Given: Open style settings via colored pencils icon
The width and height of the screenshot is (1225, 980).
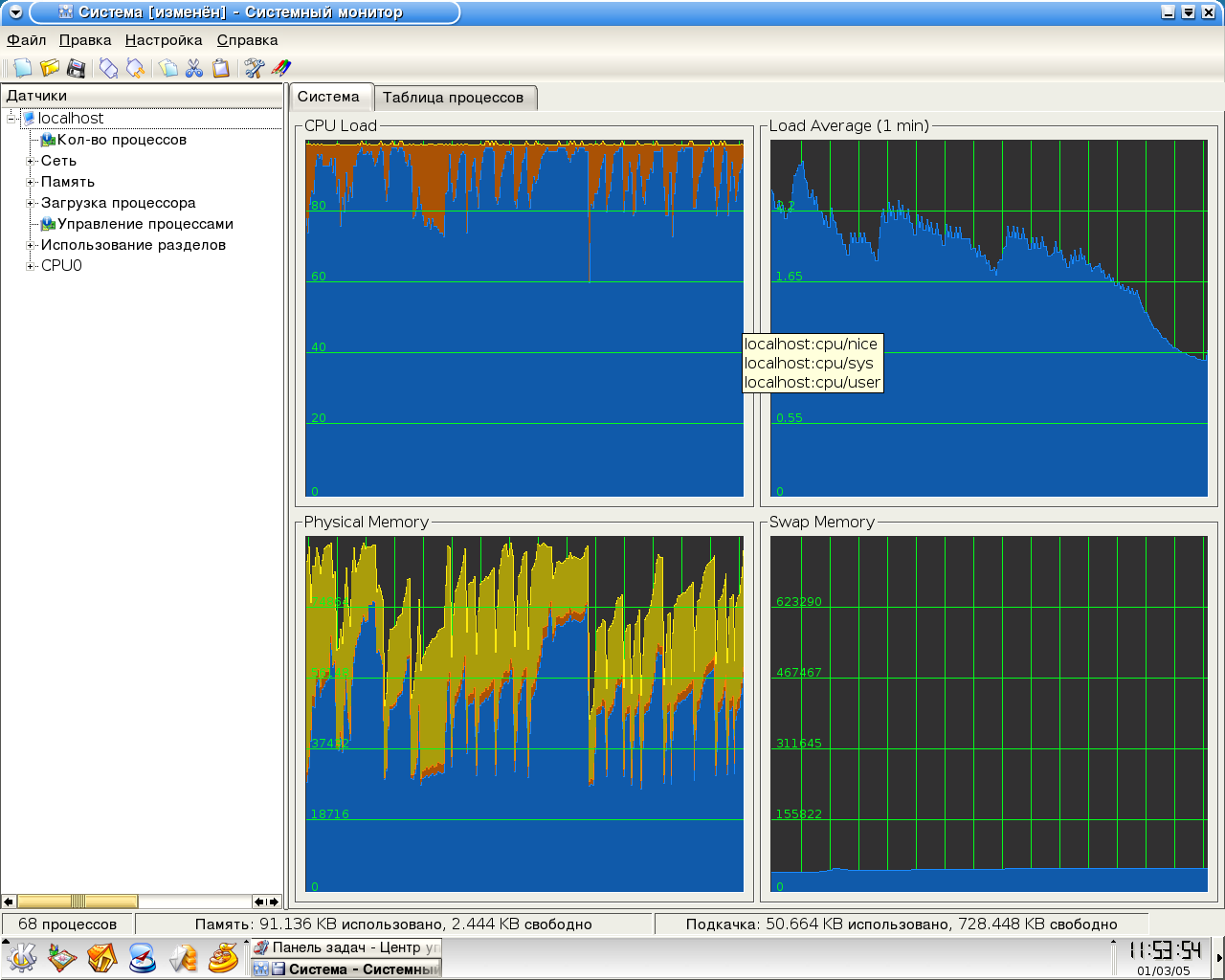Looking at the screenshot, I should pos(280,68).
